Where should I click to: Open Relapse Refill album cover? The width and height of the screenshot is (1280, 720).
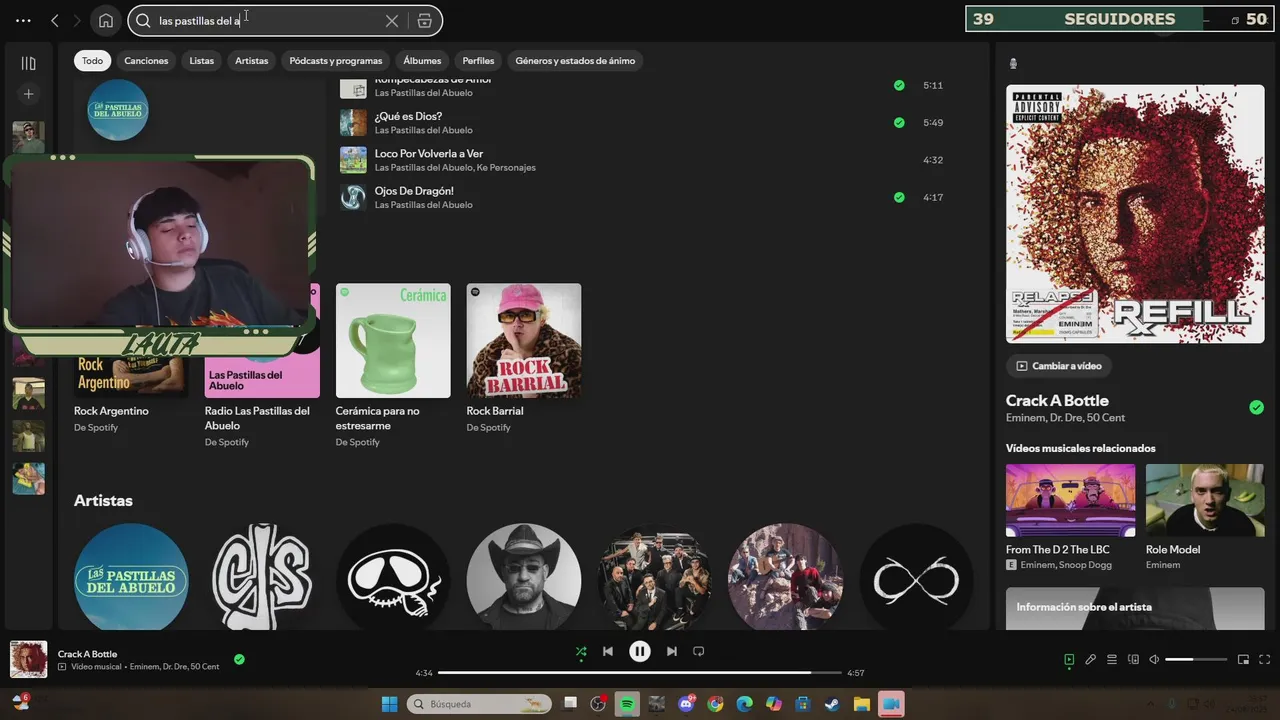pos(1135,214)
